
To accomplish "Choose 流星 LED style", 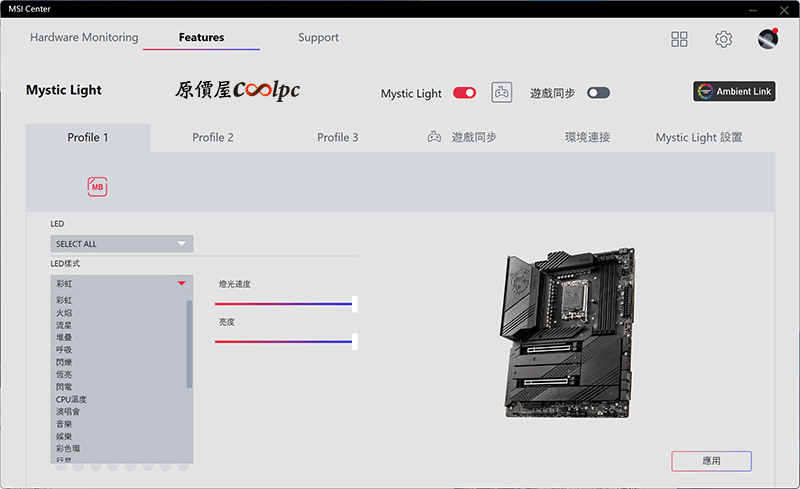I will (64, 325).
